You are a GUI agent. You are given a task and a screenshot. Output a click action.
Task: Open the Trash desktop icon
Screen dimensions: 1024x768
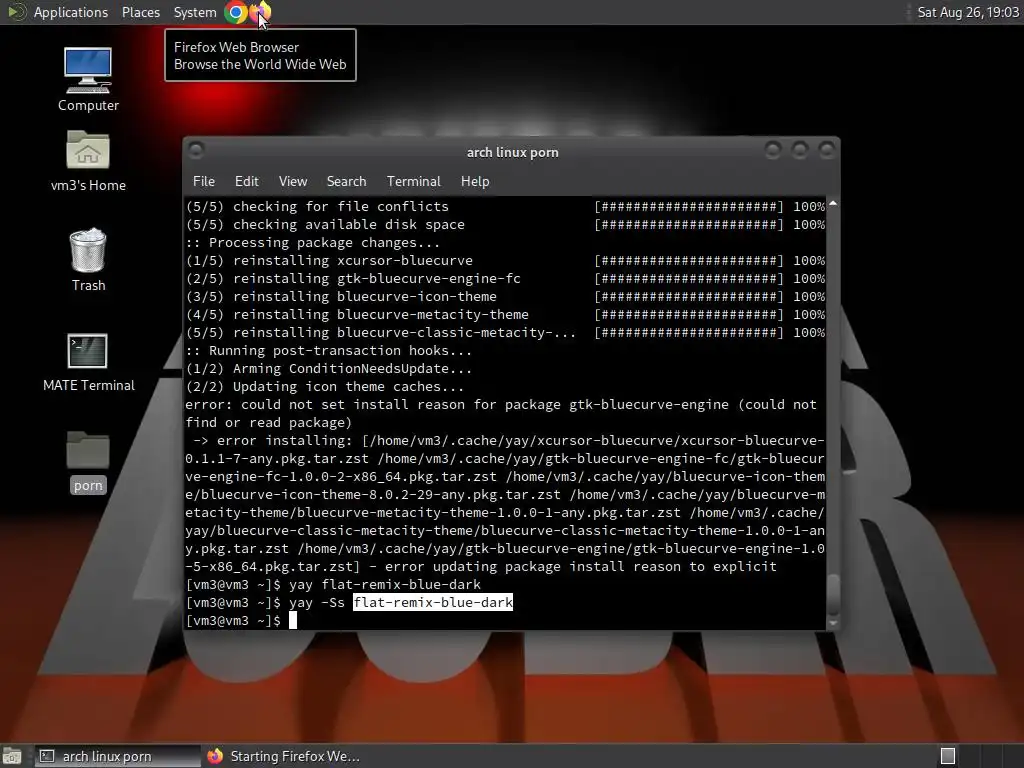click(x=88, y=260)
